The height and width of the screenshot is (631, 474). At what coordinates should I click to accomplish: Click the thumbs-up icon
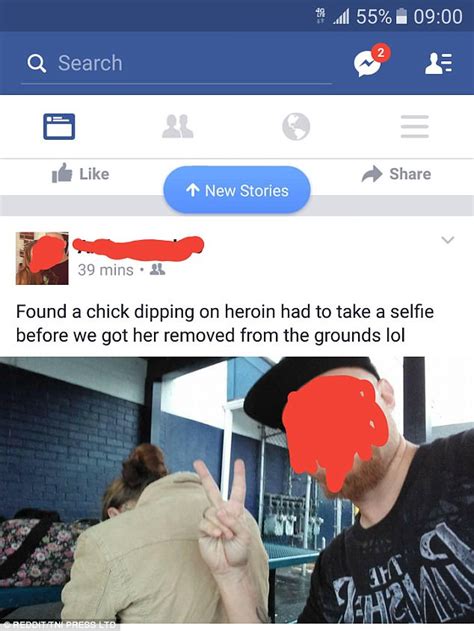pyautogui.click(x=62, y=173)
